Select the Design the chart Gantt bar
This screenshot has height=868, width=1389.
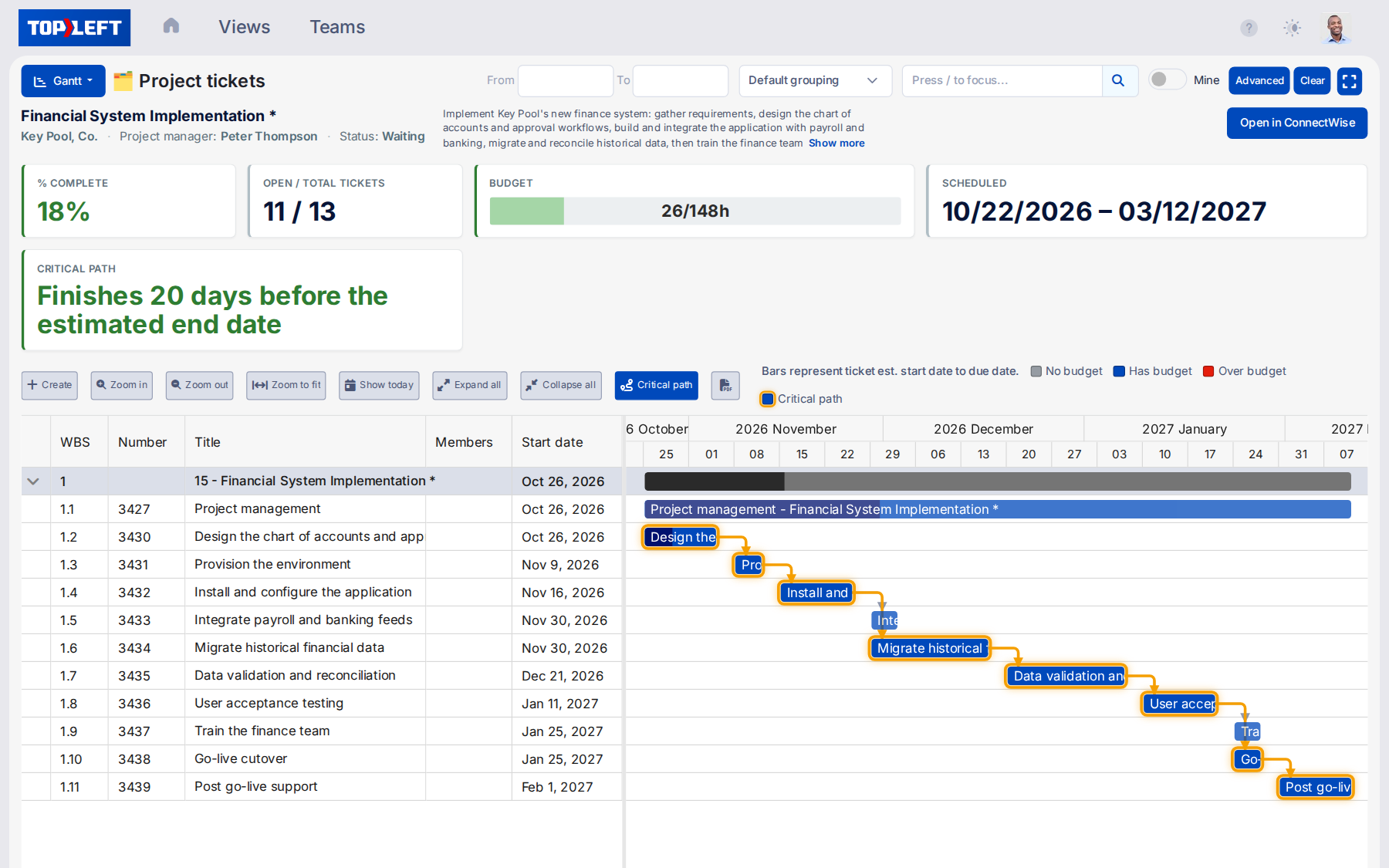[x=681, y=537]
